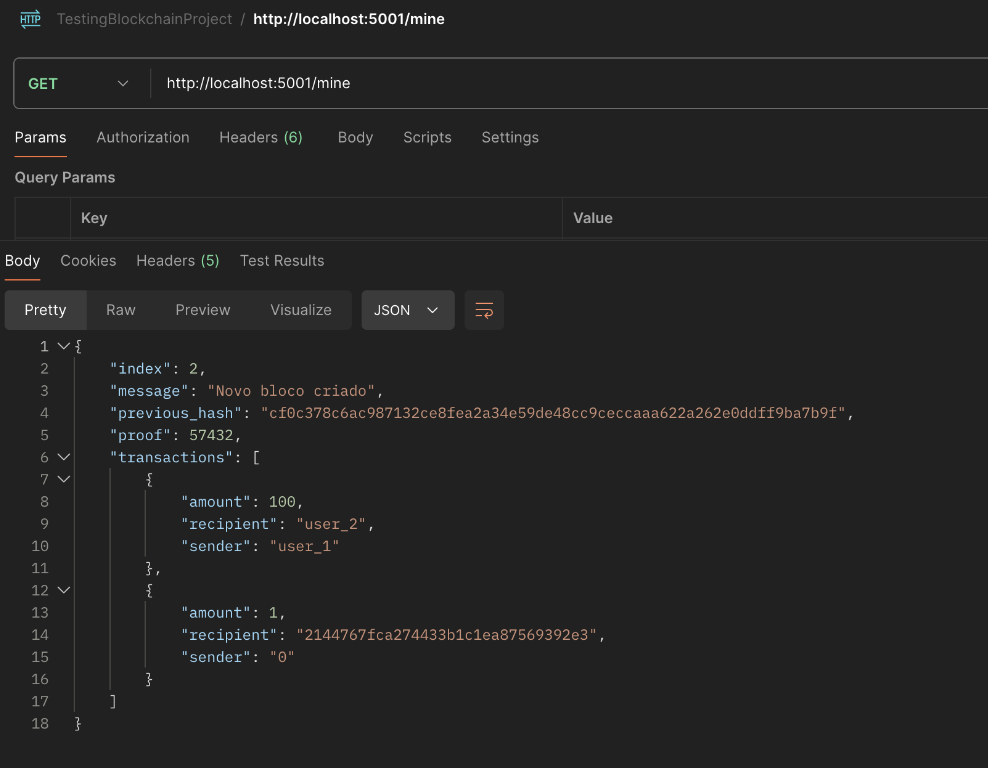This screenshot has height=768, width=988.
Task: Select the Pretty view button
Action: 45,310
